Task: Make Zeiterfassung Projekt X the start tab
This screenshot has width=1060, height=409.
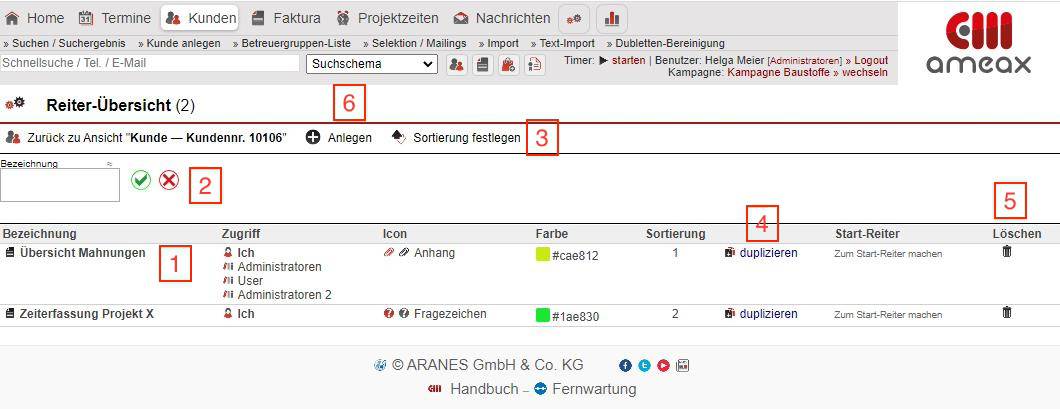Action: (888, 315)
